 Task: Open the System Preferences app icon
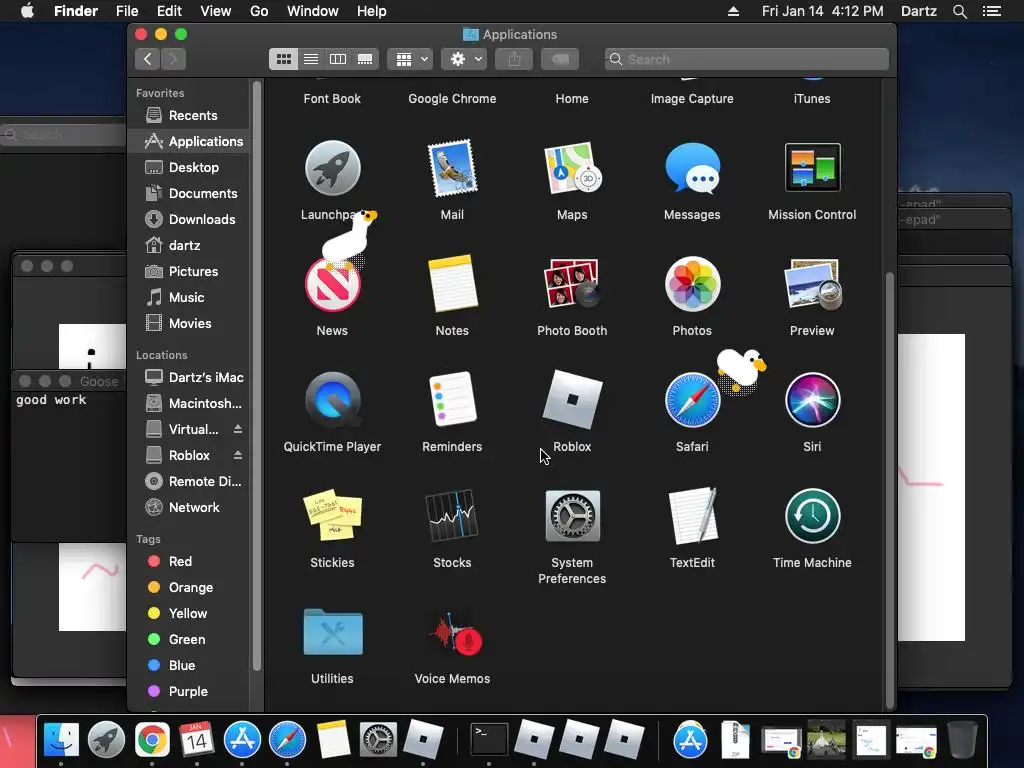pyautogui.click(x=572, y=516)
